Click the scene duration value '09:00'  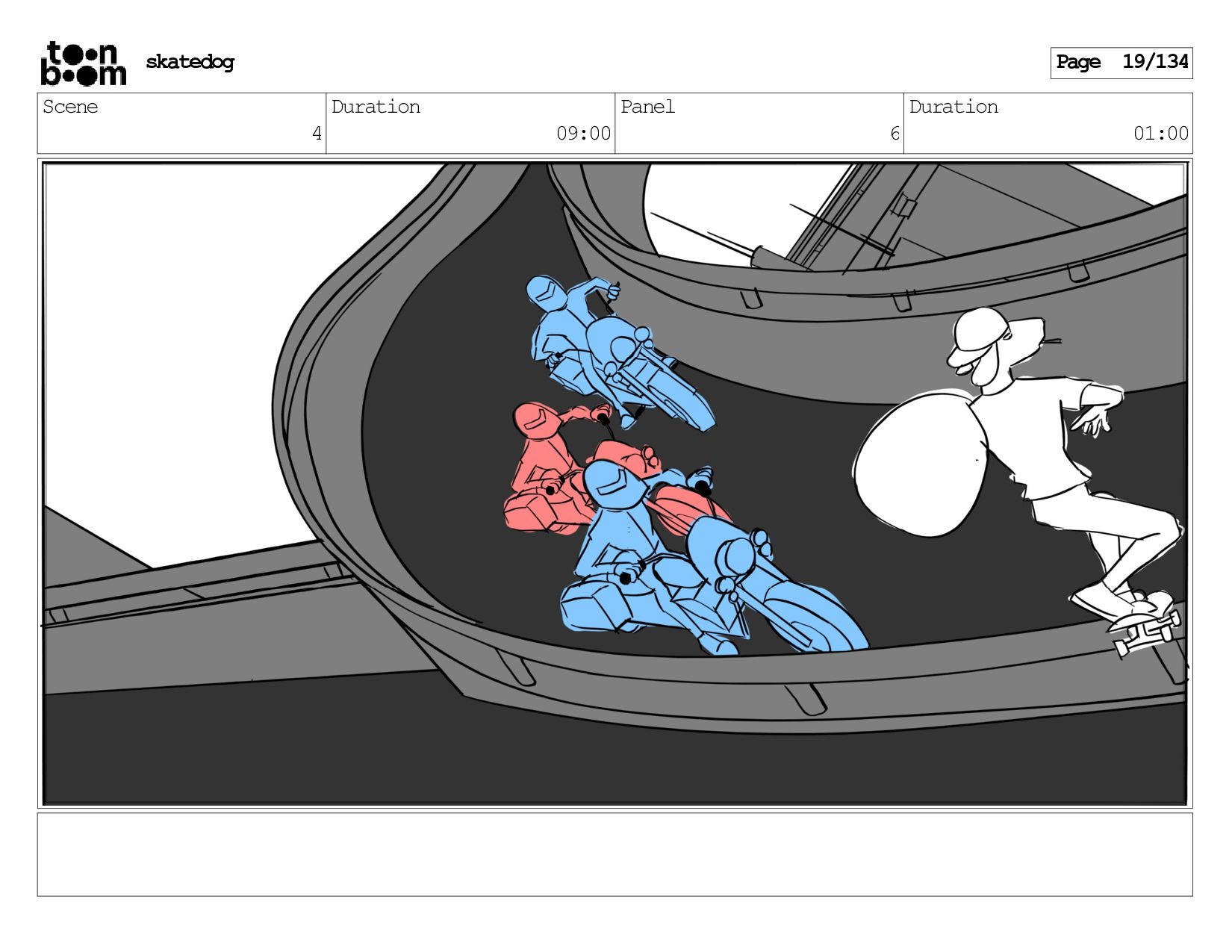583,134
